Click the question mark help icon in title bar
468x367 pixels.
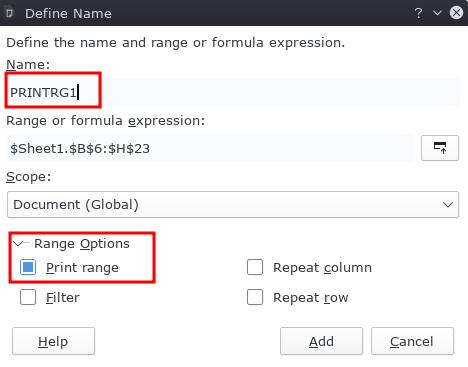click(418, 13)
